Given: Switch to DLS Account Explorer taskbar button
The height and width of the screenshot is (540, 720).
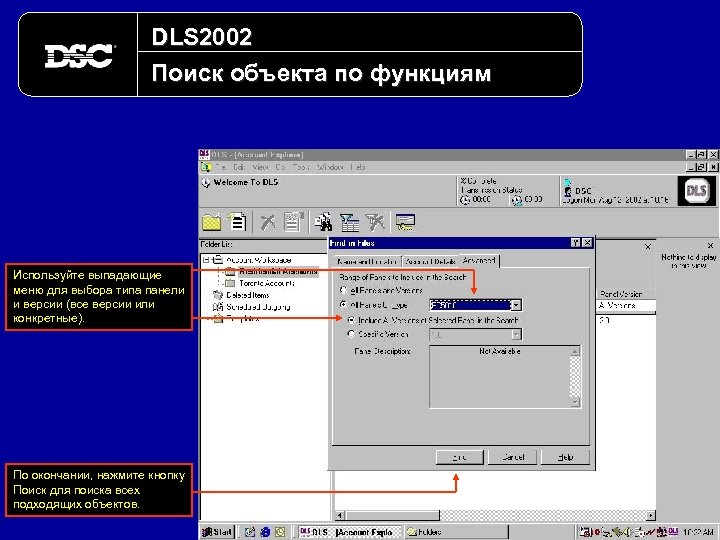Looking at the screenshot, I should tap(349, 532).
